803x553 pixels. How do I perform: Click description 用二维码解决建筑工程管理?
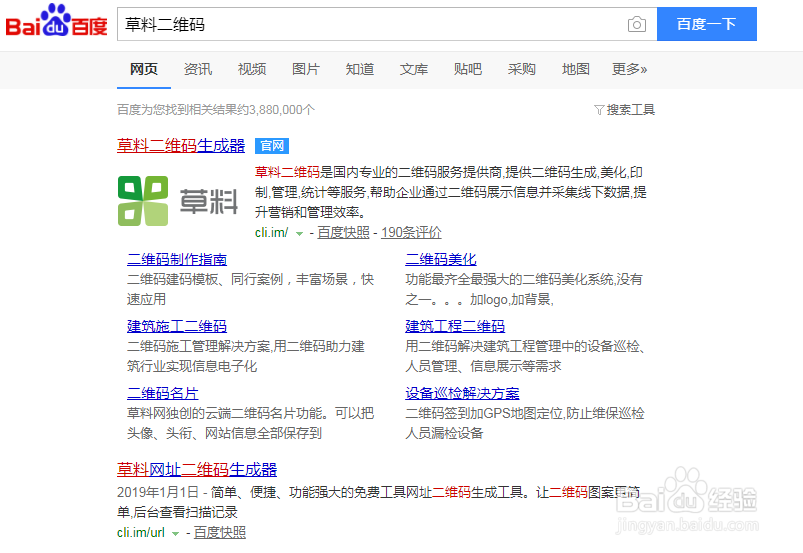point(525,356)
